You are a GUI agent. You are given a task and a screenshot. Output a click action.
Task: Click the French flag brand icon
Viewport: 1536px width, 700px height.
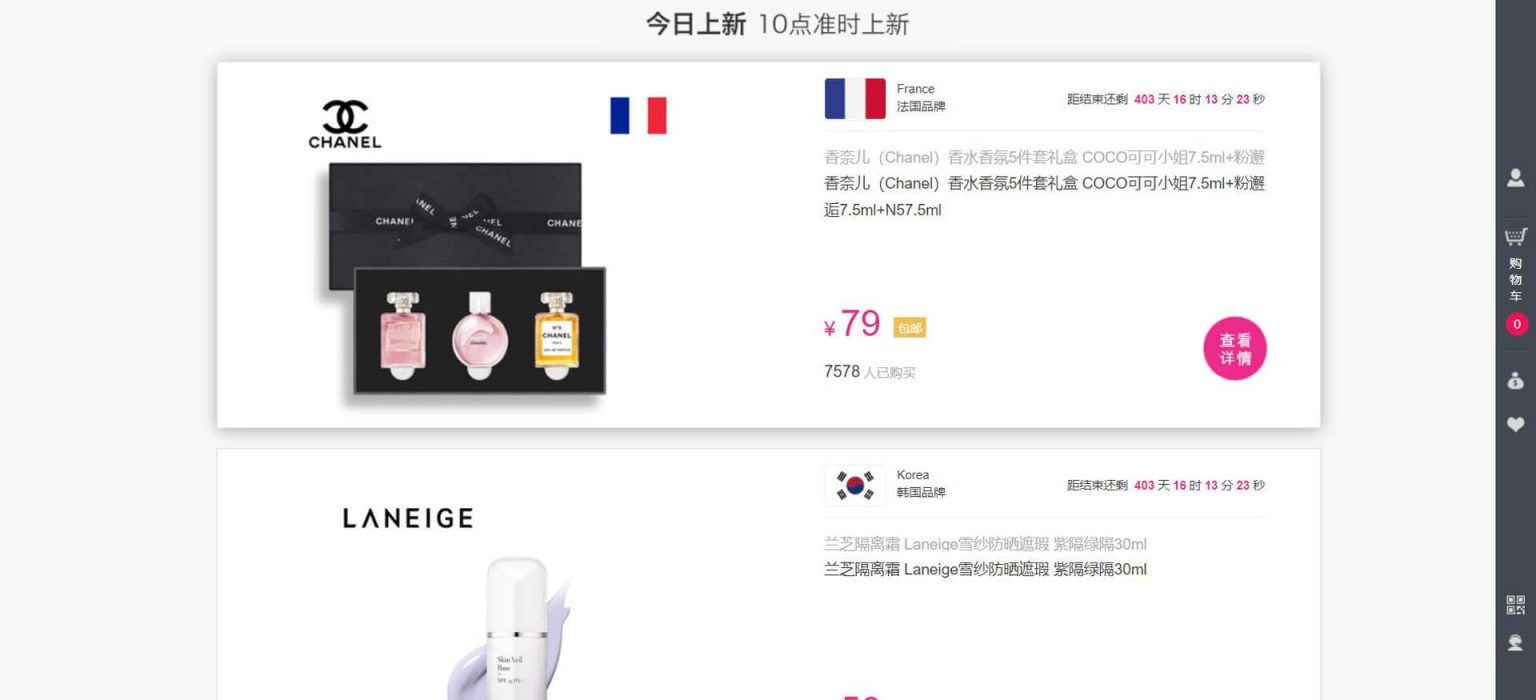coord(855,99)
